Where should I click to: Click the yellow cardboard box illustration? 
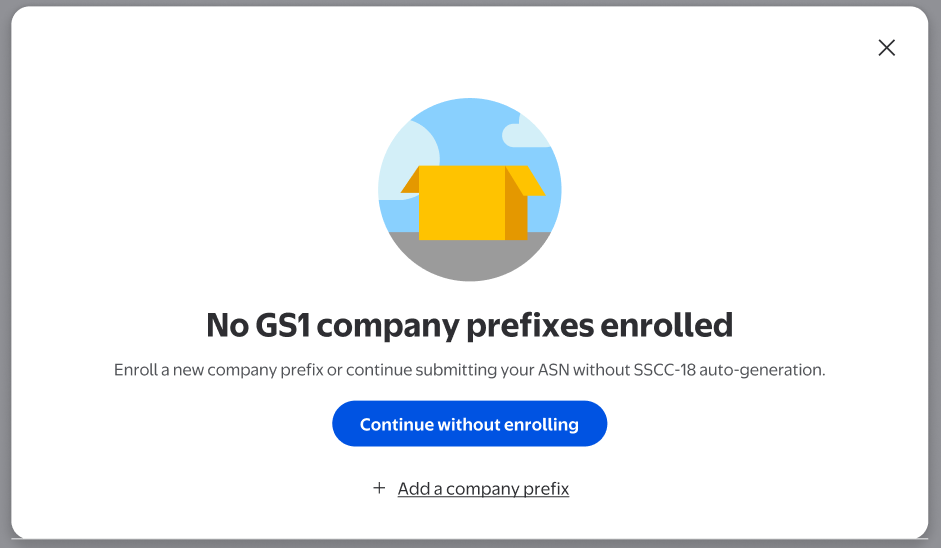point(461,204)
